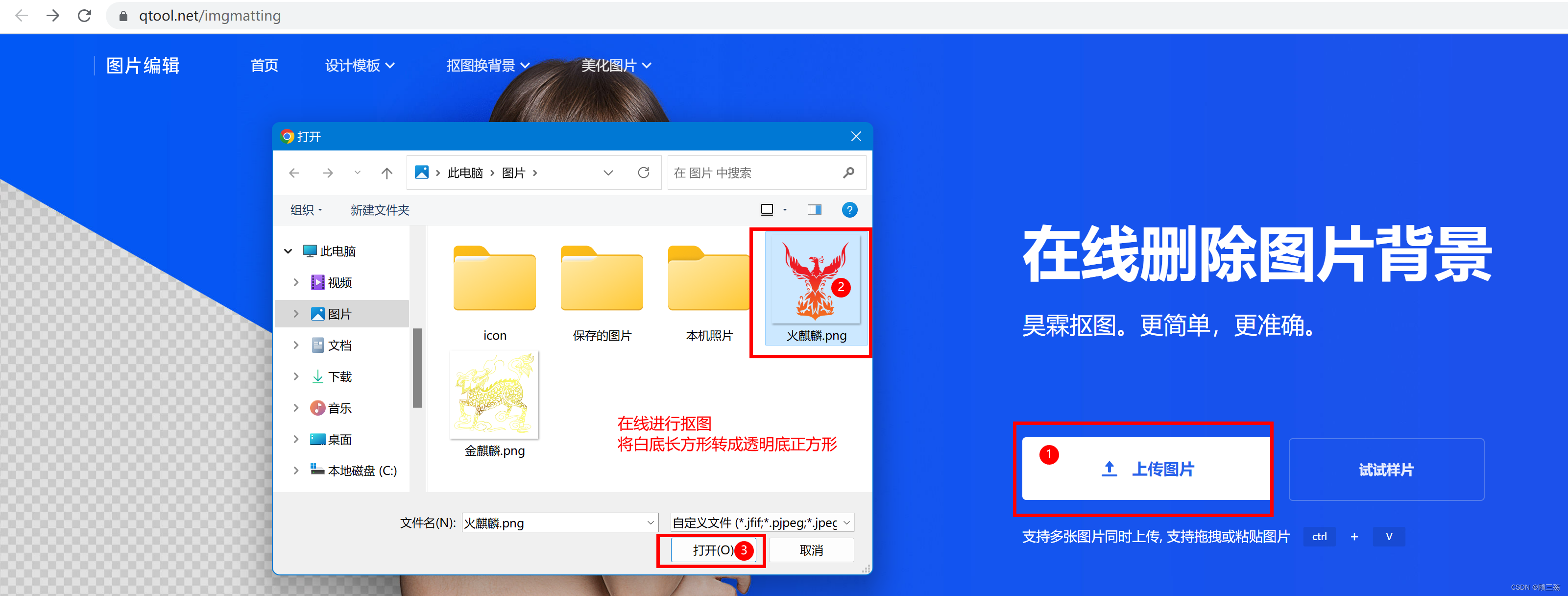Click the change view layout icon
This screenshot has width=1568, height=596.
click(x=767, y=210)
